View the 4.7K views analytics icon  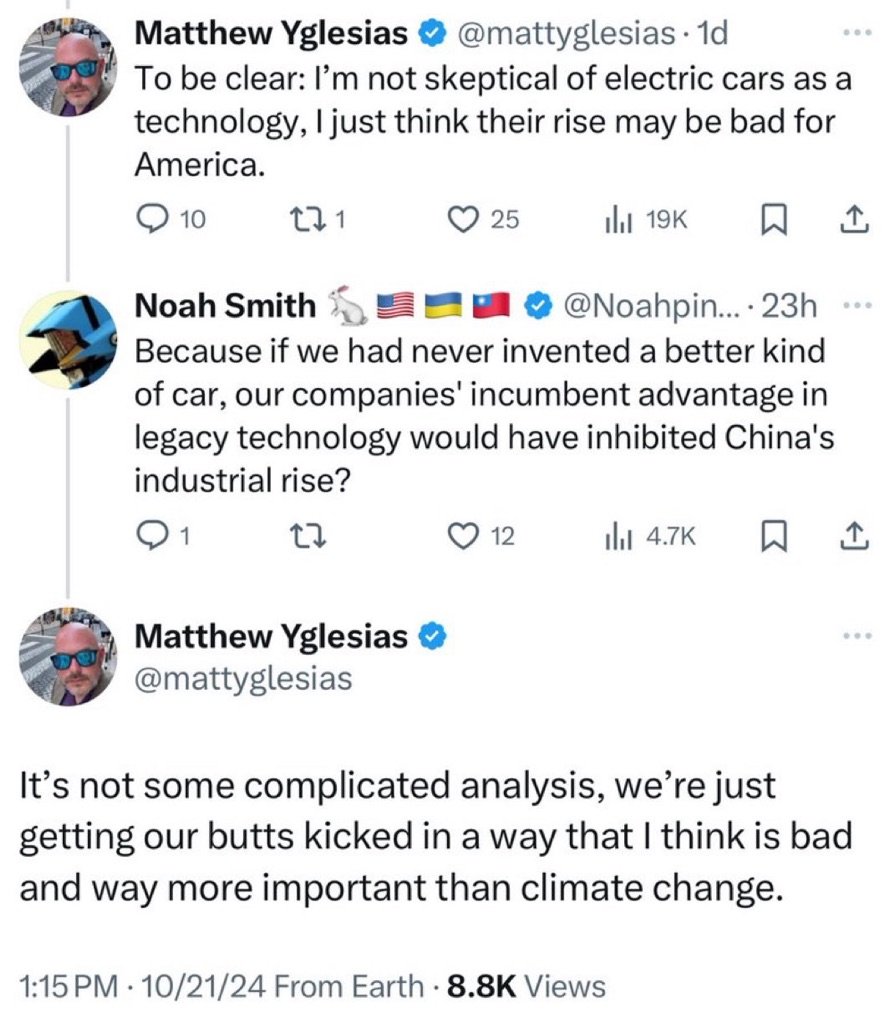pyautogui.click(x=617, y=537)
